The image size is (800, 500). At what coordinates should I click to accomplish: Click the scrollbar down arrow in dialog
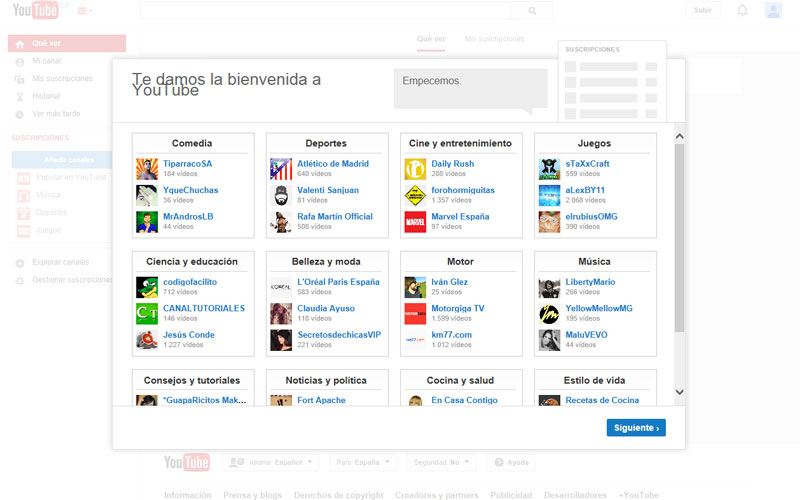(x=680, y=392)
